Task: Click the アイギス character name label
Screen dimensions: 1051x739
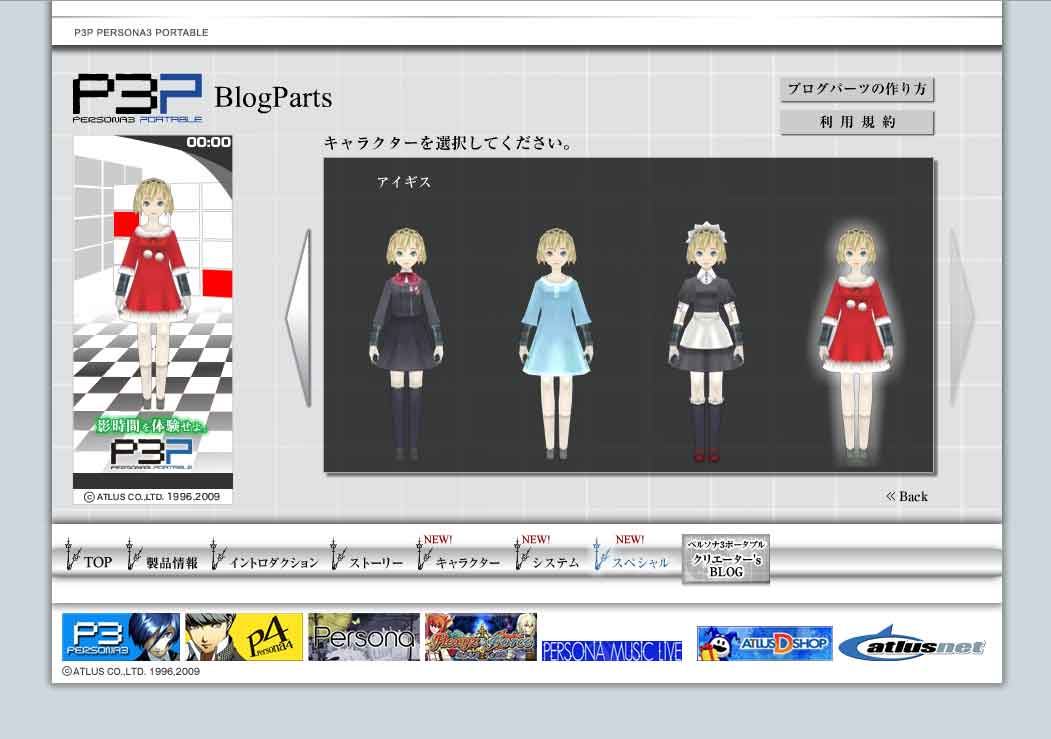Action: [404, 182]
